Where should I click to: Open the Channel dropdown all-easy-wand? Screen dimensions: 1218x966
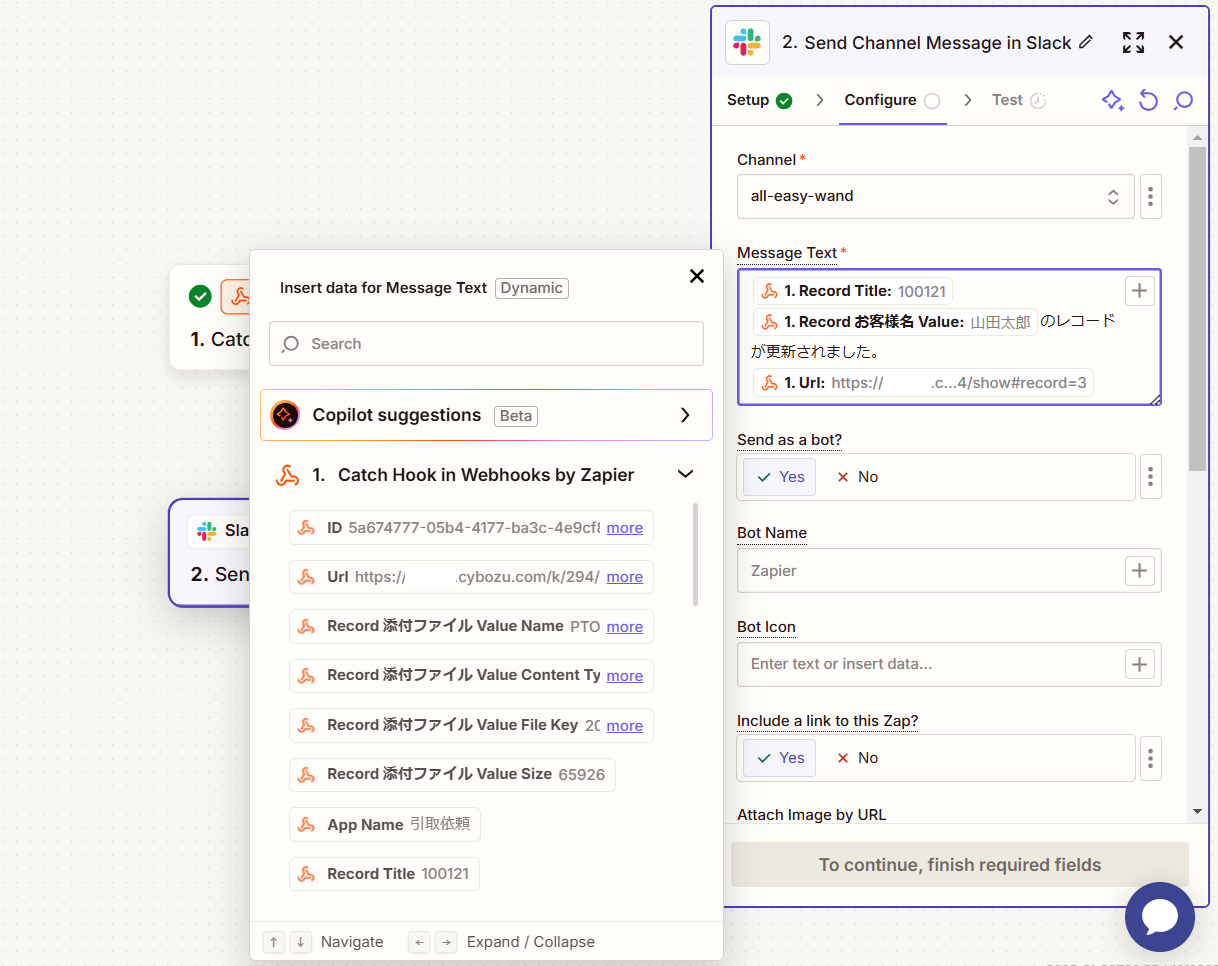[936, 196]
